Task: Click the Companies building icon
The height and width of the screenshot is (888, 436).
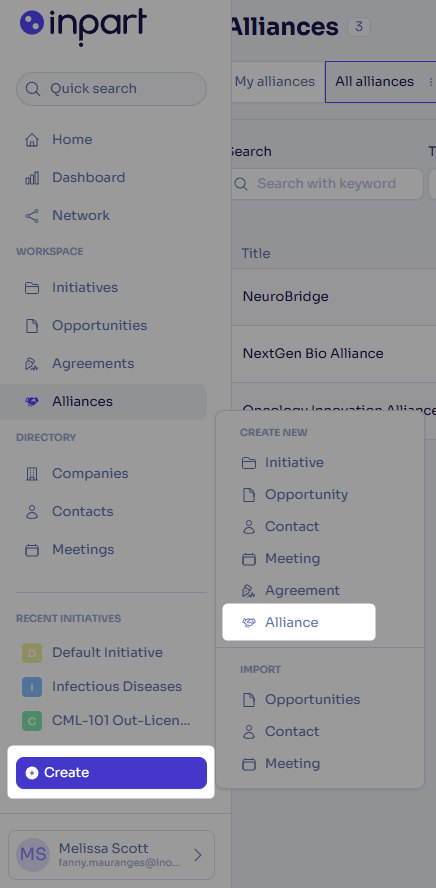Action: [x=32, y=473]
